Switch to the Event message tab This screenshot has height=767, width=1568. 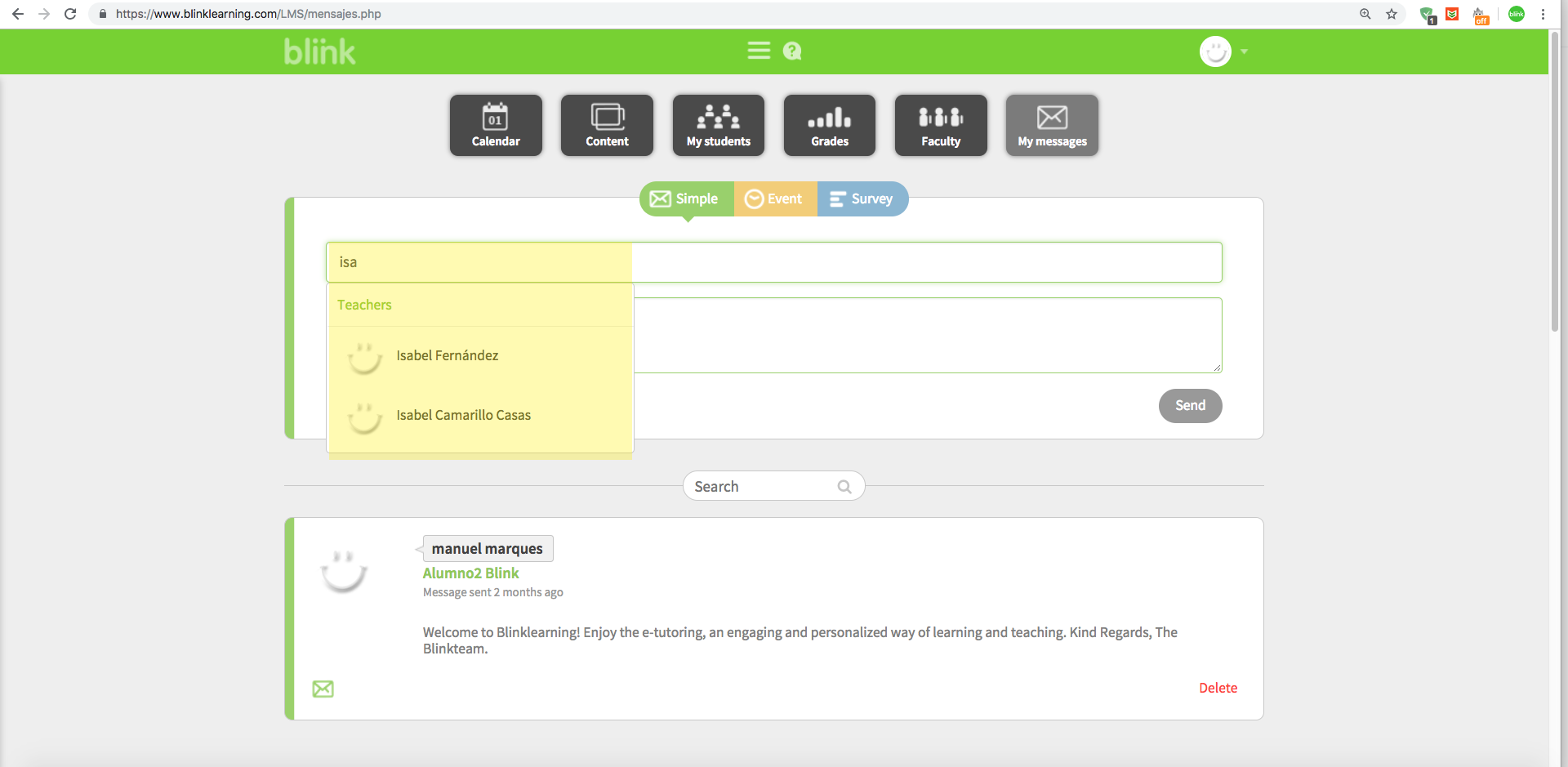(x=775, y=199)
